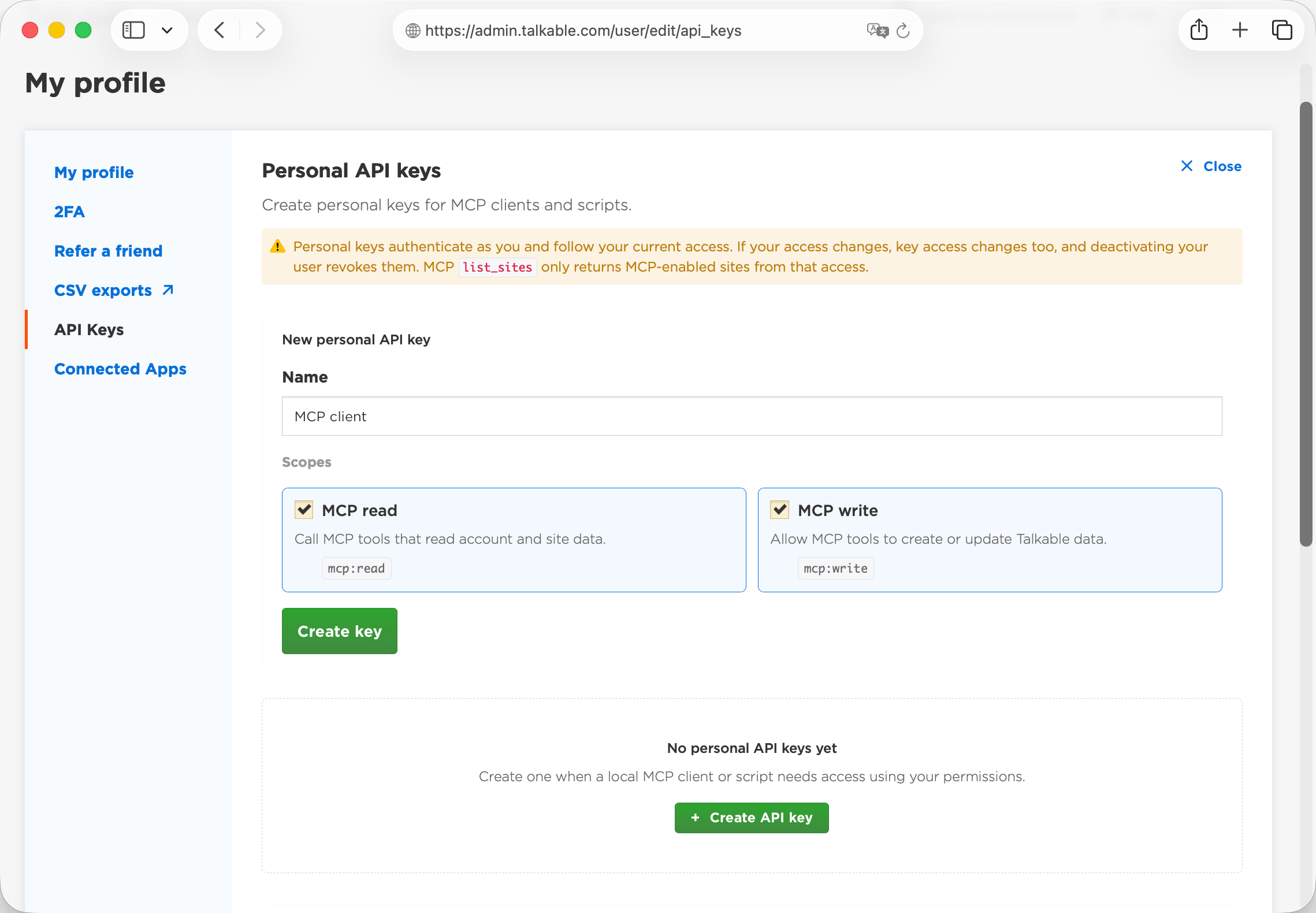This screenshot has width=1316, height=913.
Task: Click the 'My profile' page title
Action: [x=95, y=83]
